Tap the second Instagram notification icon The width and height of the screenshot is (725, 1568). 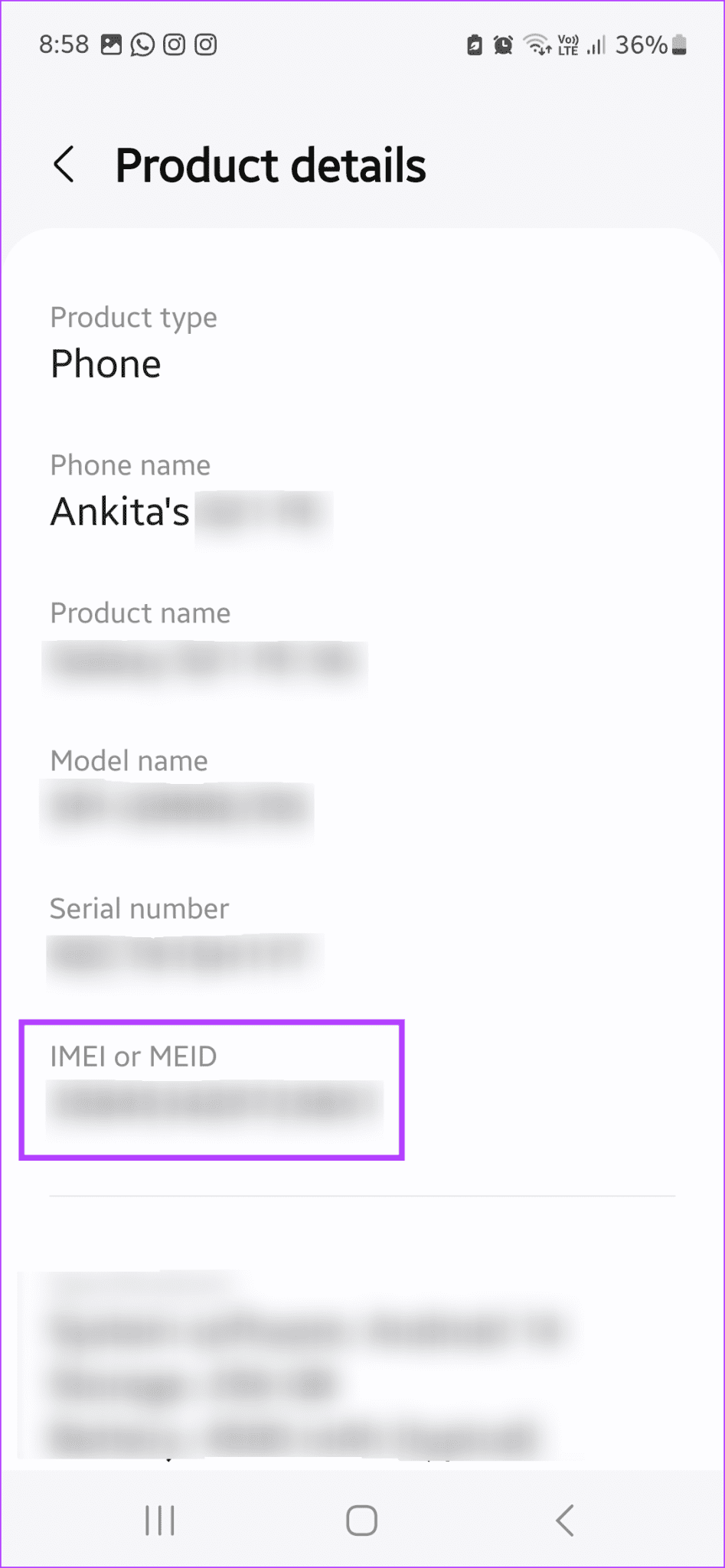click(205, 44)
